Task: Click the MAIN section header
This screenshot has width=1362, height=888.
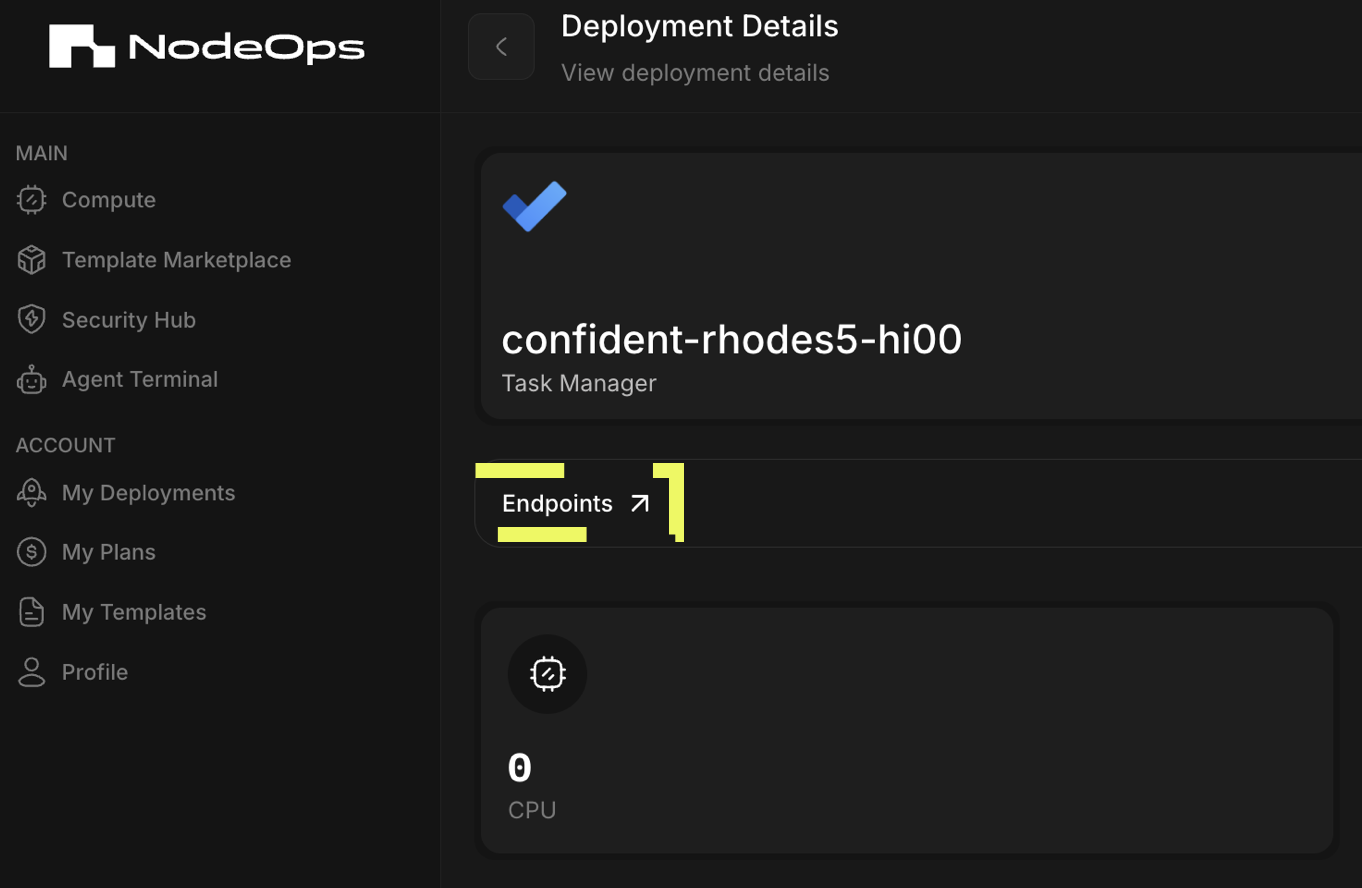Action: 42,153
